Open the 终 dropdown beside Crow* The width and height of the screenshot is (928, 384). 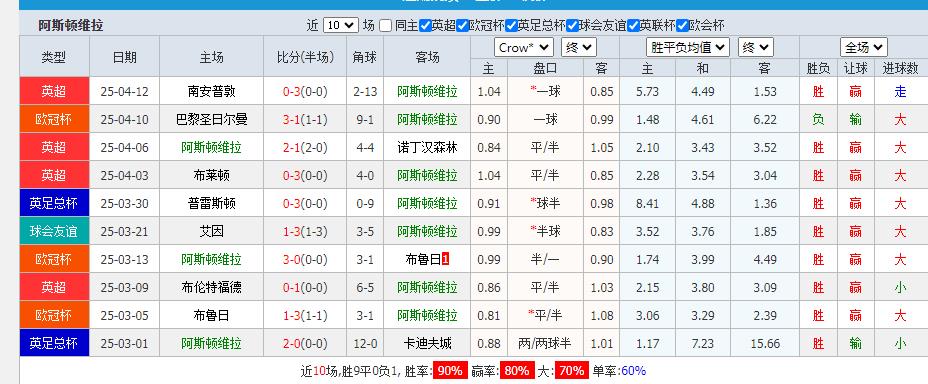[579, 47]
